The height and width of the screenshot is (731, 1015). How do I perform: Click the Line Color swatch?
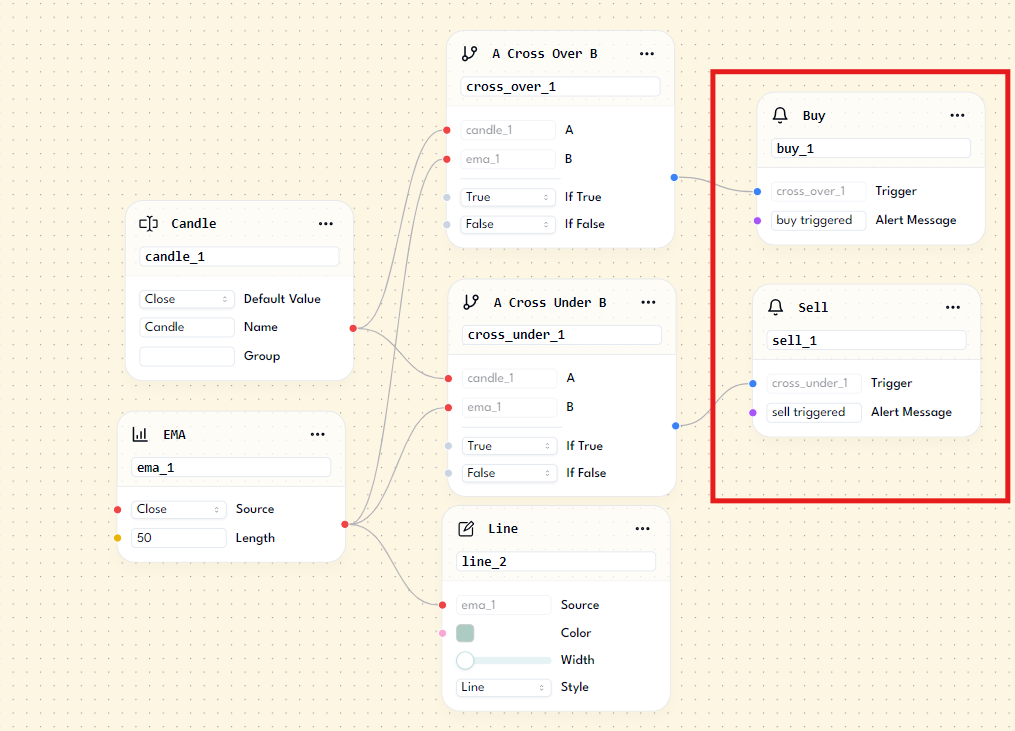(x=465, y=633)
